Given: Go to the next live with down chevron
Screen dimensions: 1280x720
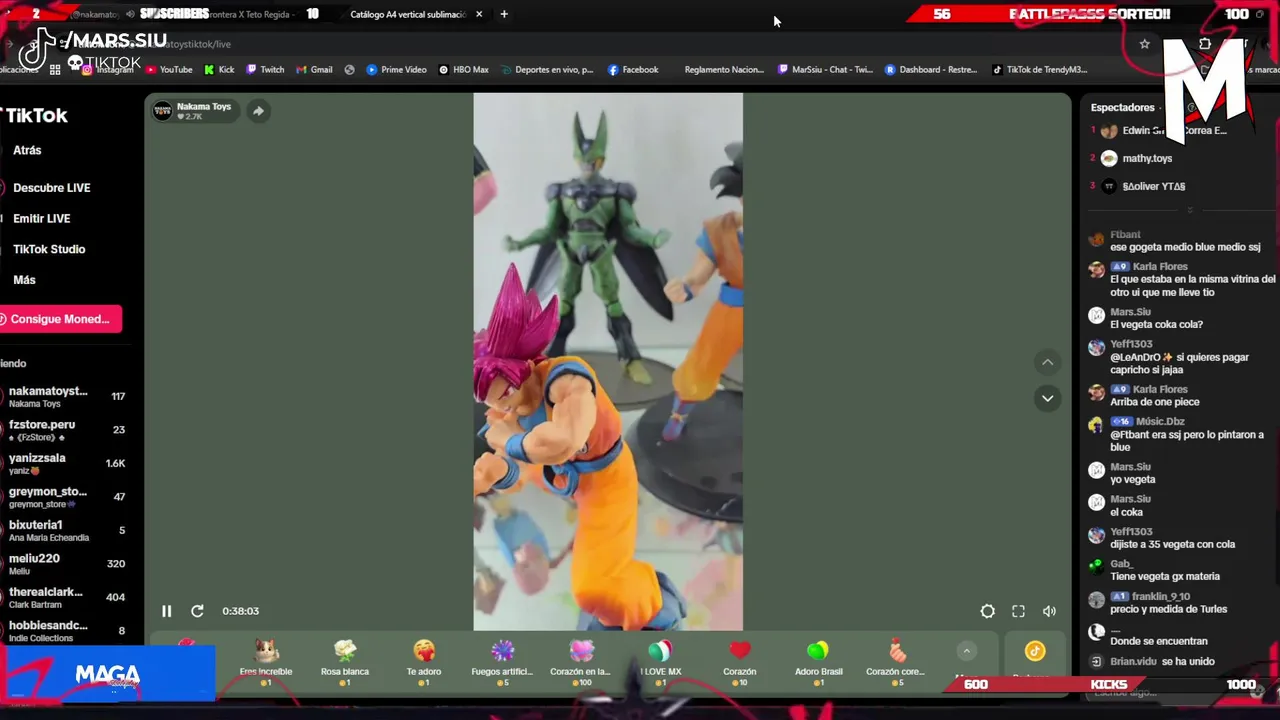Looking at the screenshot, I should click(1047, 398).
